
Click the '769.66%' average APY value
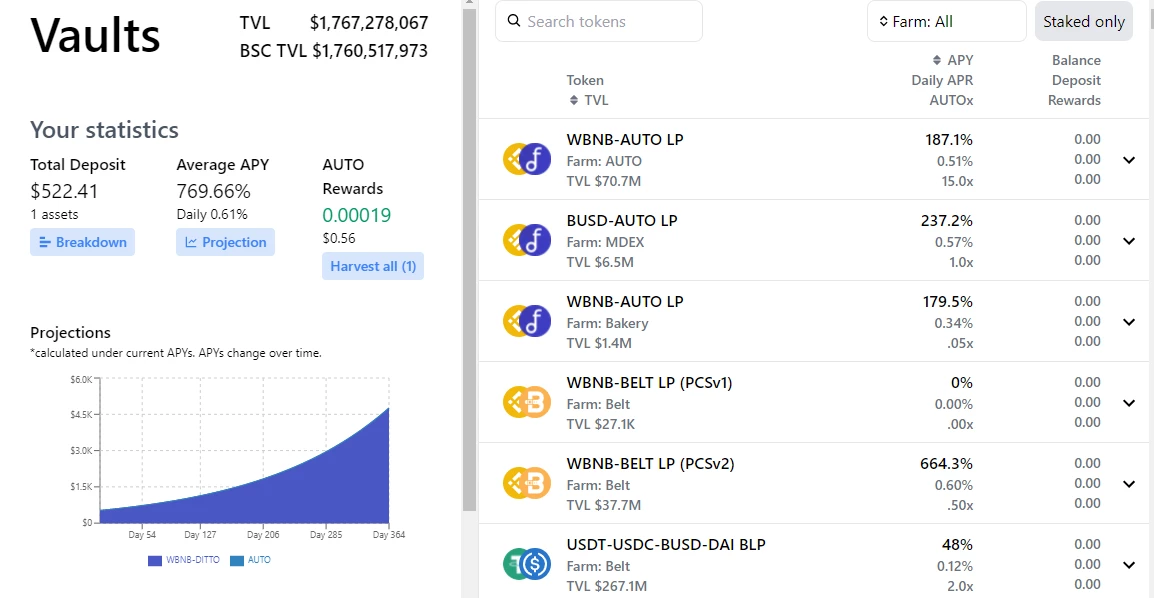(213, 191)
